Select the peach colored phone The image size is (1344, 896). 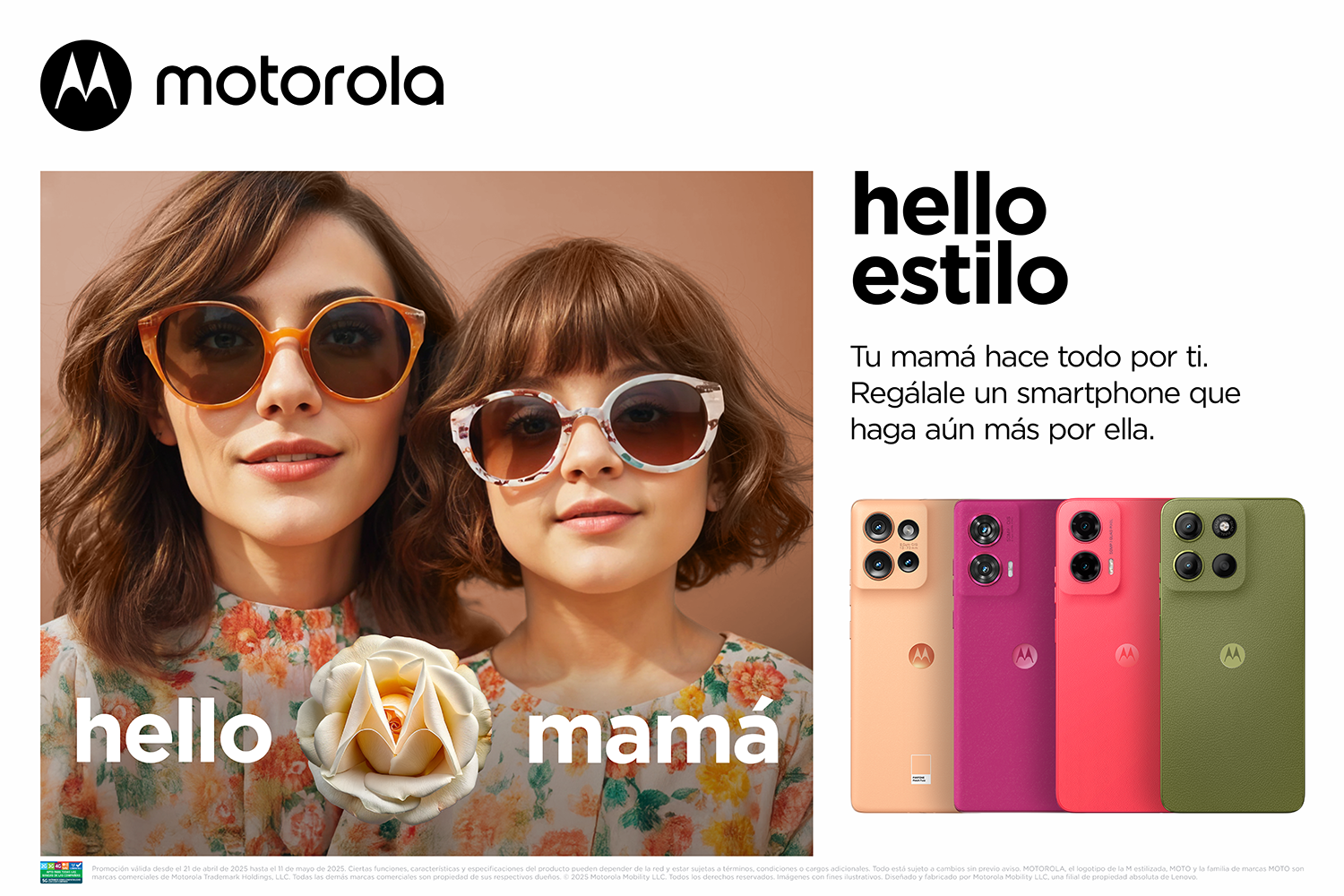click(900, 656)
